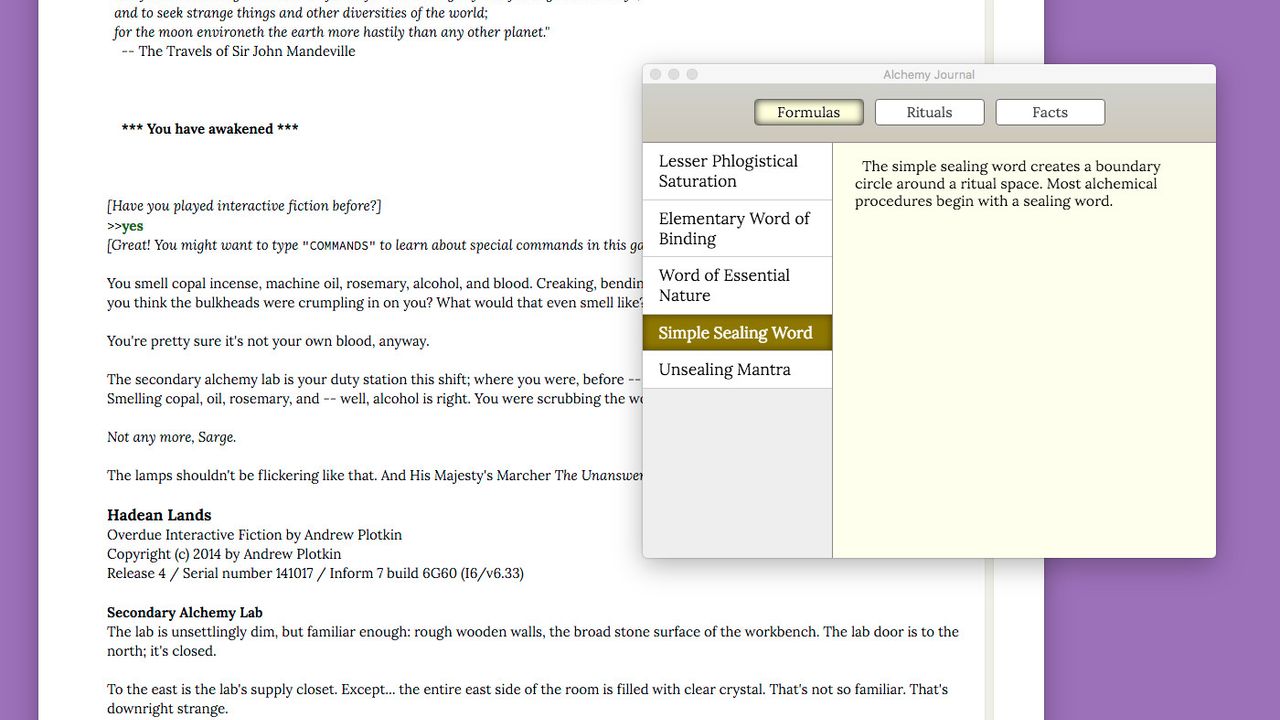Click the highlighted Simple Sealing Word item
Screen dimensions: 1280x720
[x=737, y=333]
